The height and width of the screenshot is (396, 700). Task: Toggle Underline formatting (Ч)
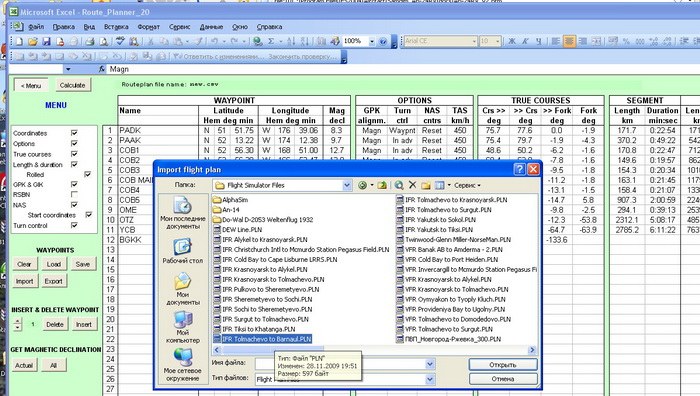(x=538, y=41)
